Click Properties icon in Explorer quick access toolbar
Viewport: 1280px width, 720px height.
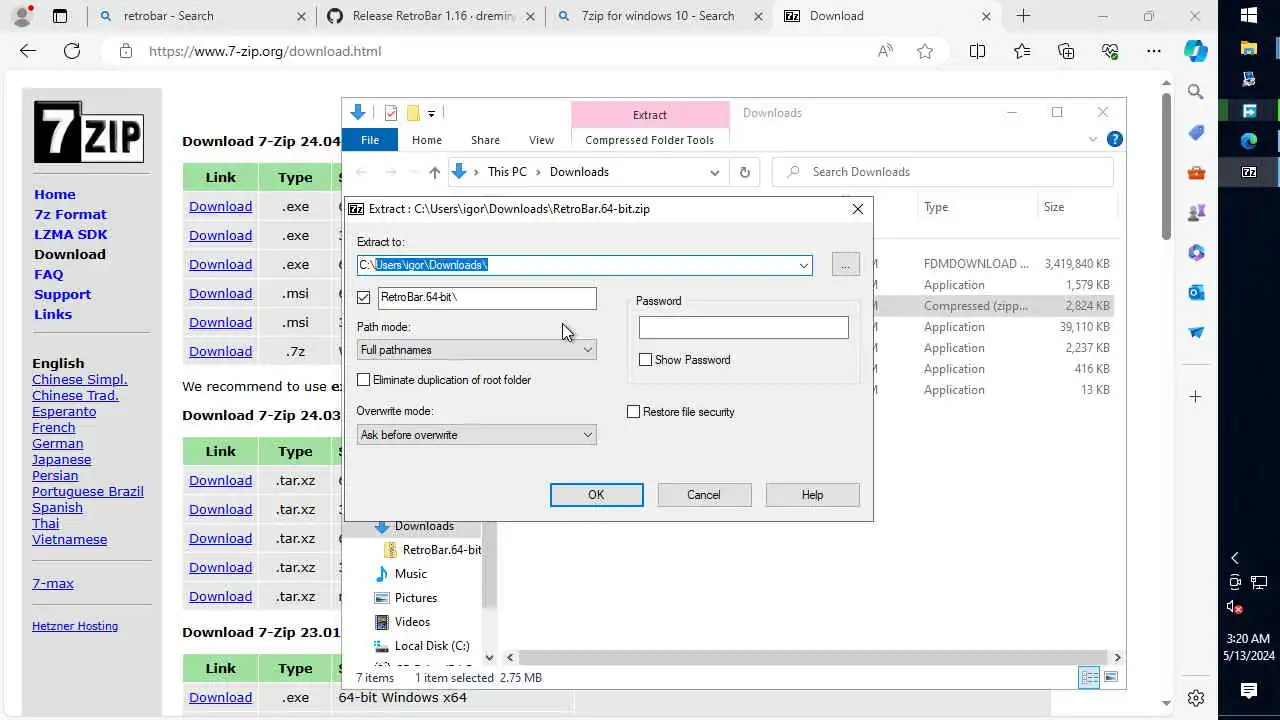(391, 113)
